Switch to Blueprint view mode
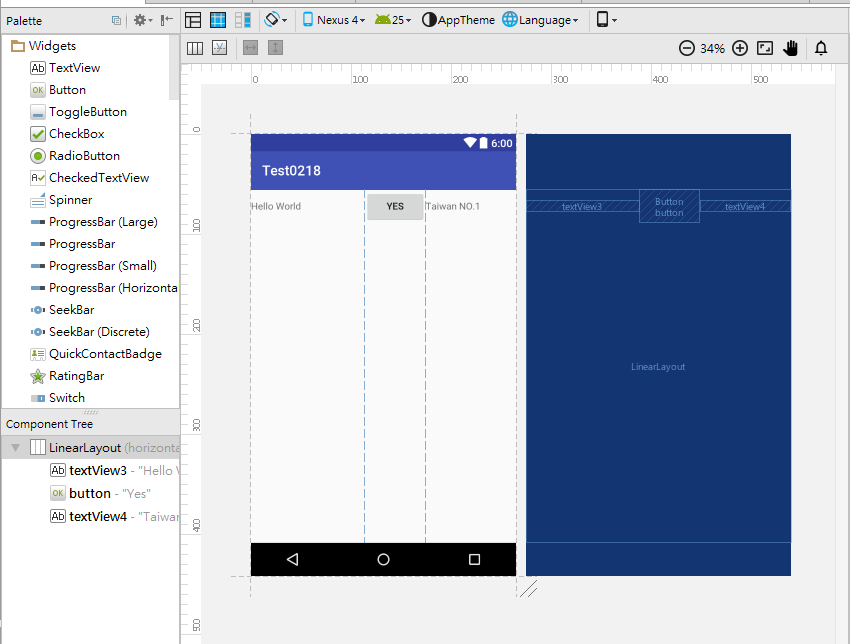Viewport: 850px width, 644px height. click(218, 20)
